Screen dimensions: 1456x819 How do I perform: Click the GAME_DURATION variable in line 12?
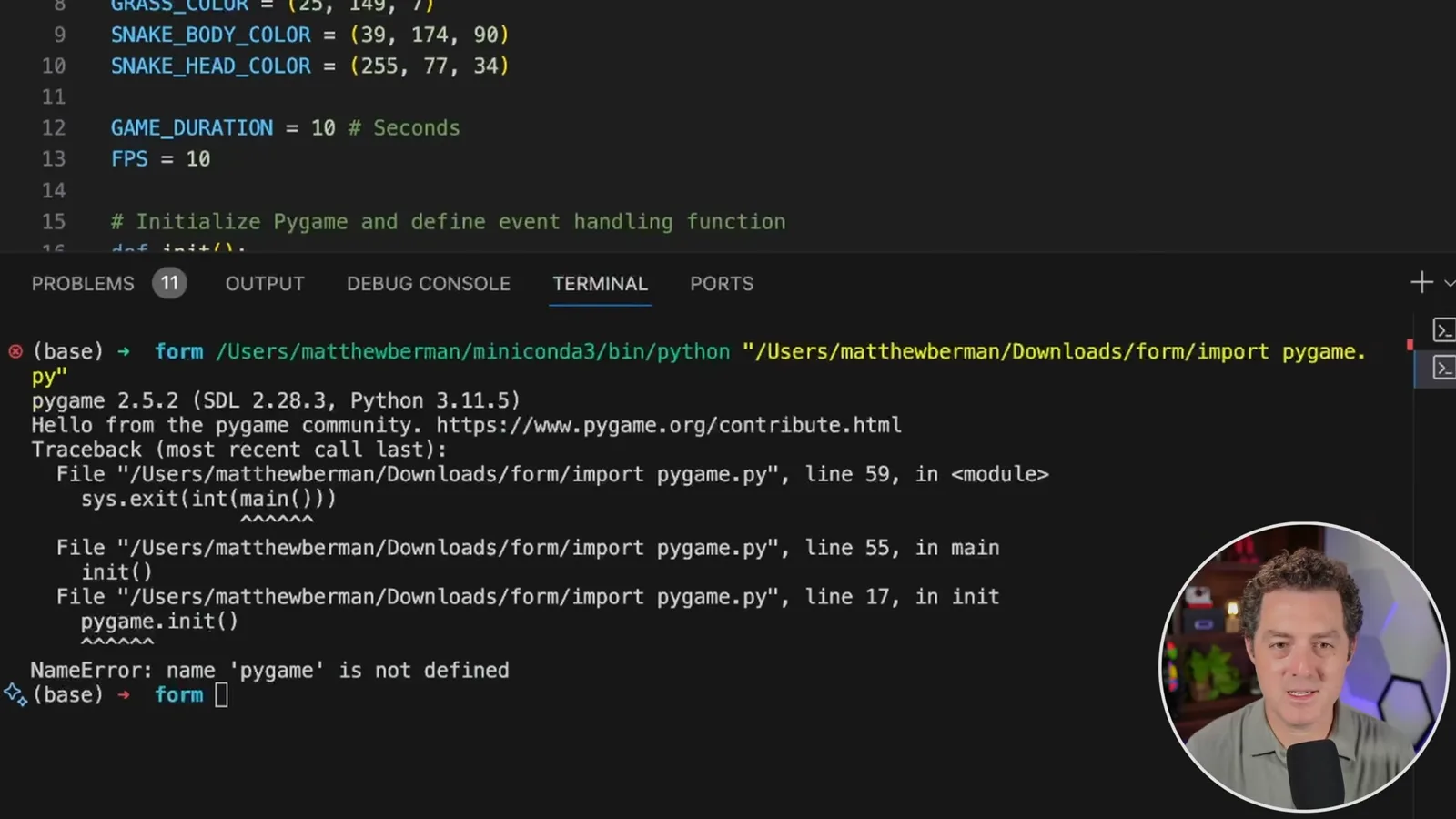[192, 128]
